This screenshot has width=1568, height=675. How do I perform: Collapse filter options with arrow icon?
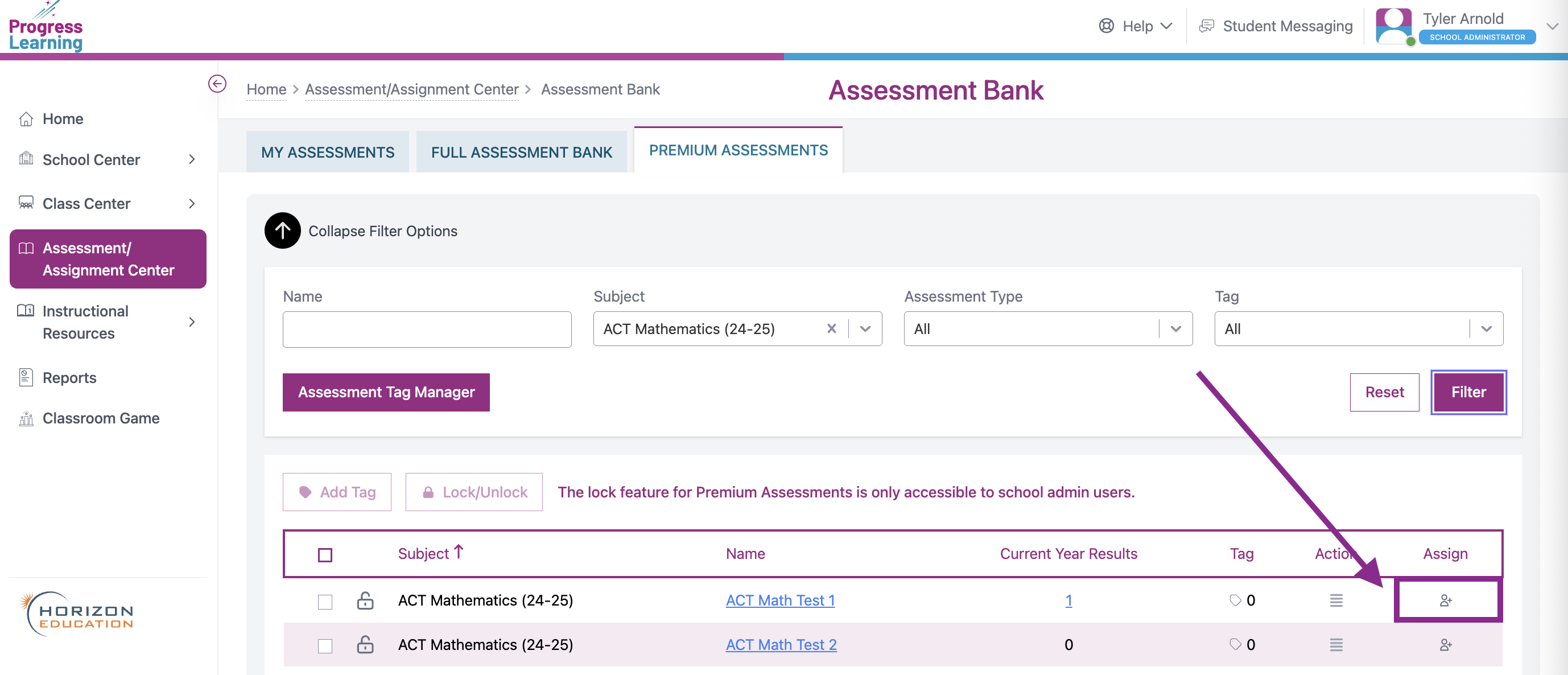click(x=282, y=231)
